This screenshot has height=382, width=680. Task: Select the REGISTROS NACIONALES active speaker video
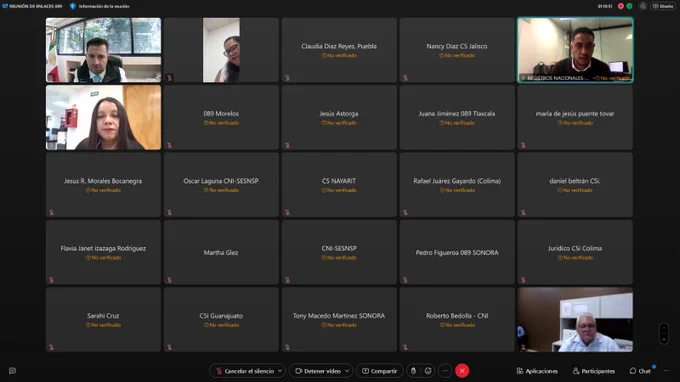tap(575, 50)
